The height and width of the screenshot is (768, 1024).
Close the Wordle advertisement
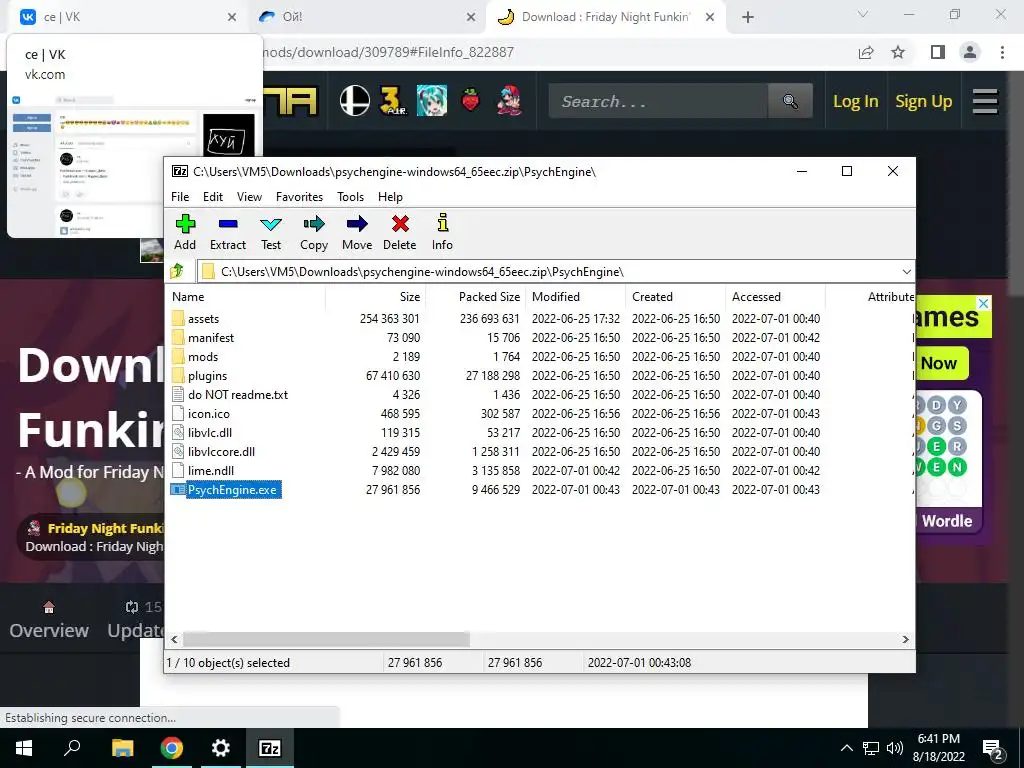click(x=983, y=304)
